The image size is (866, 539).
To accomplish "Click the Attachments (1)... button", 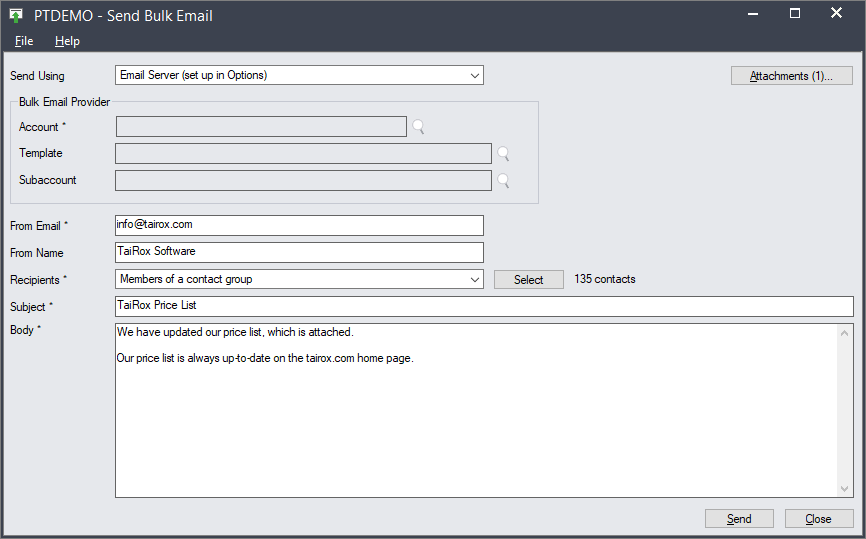I will coord(791,76).
